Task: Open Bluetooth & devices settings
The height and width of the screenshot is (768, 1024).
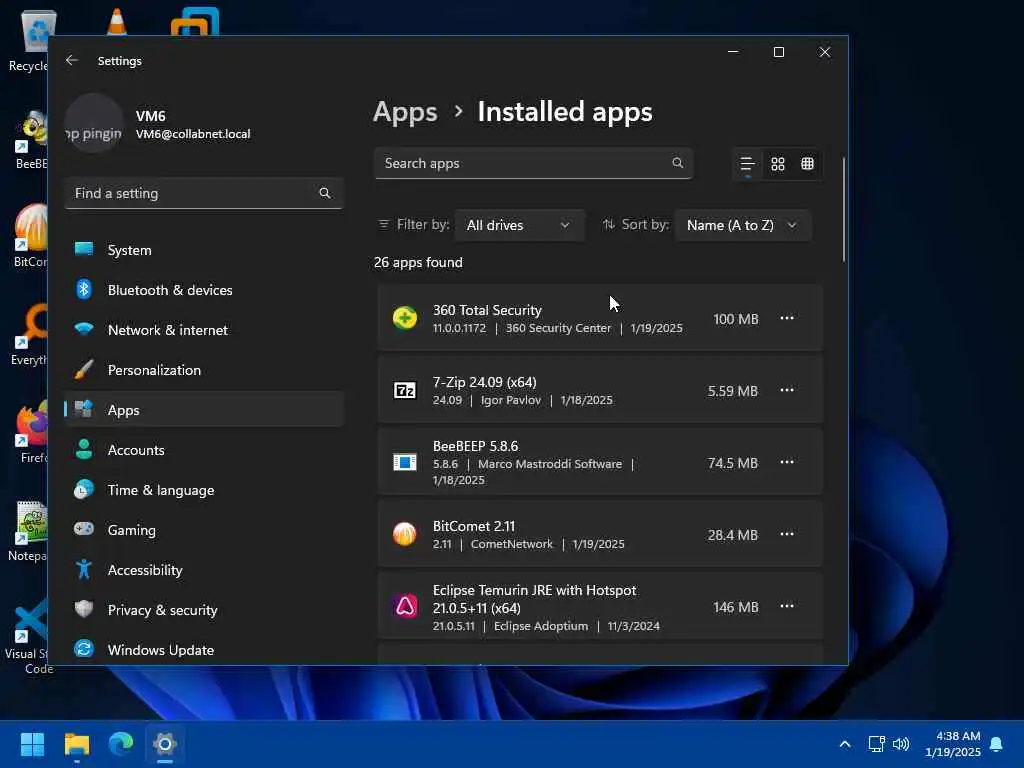Action: (204, 290)
